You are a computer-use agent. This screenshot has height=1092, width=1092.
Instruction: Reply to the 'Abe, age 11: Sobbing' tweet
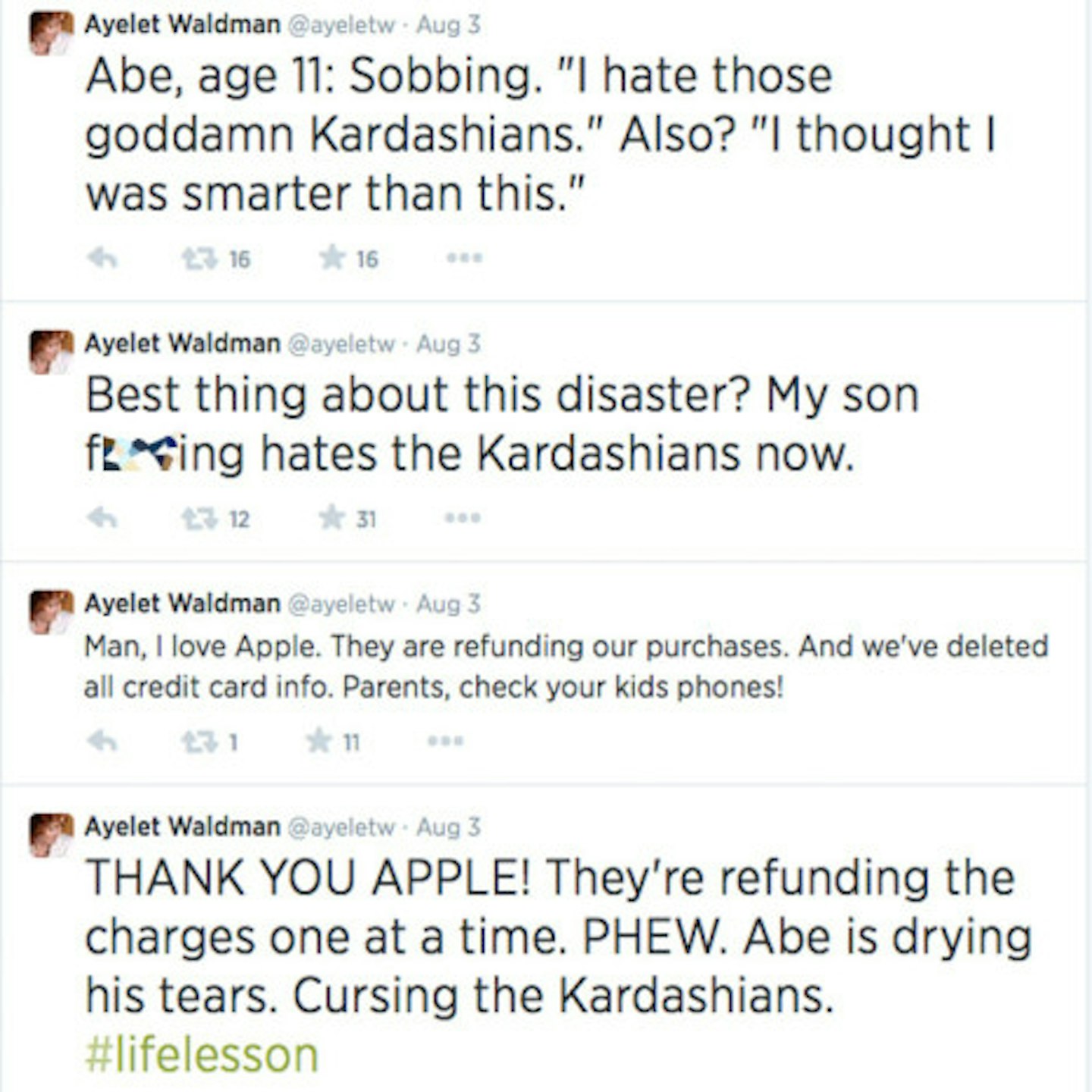pyautogui.click(x=102, y=259)
